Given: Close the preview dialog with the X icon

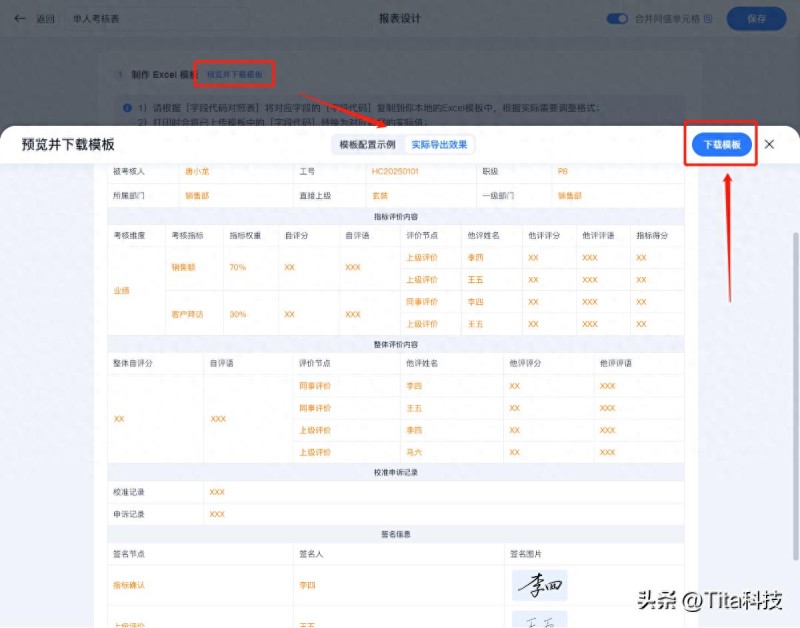Looking at the screenshot, I should coord(769,144).
